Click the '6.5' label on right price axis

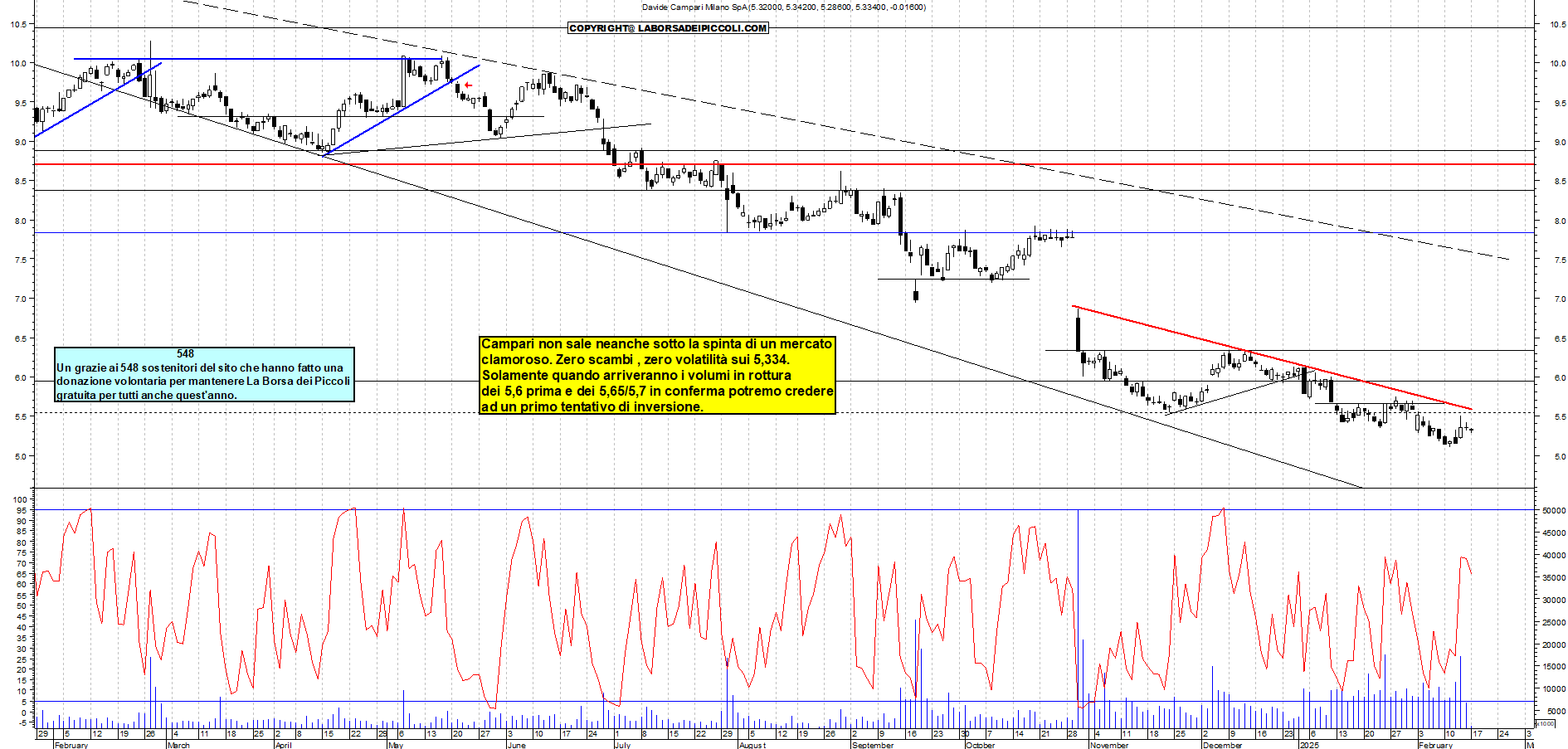[1561, 339]
